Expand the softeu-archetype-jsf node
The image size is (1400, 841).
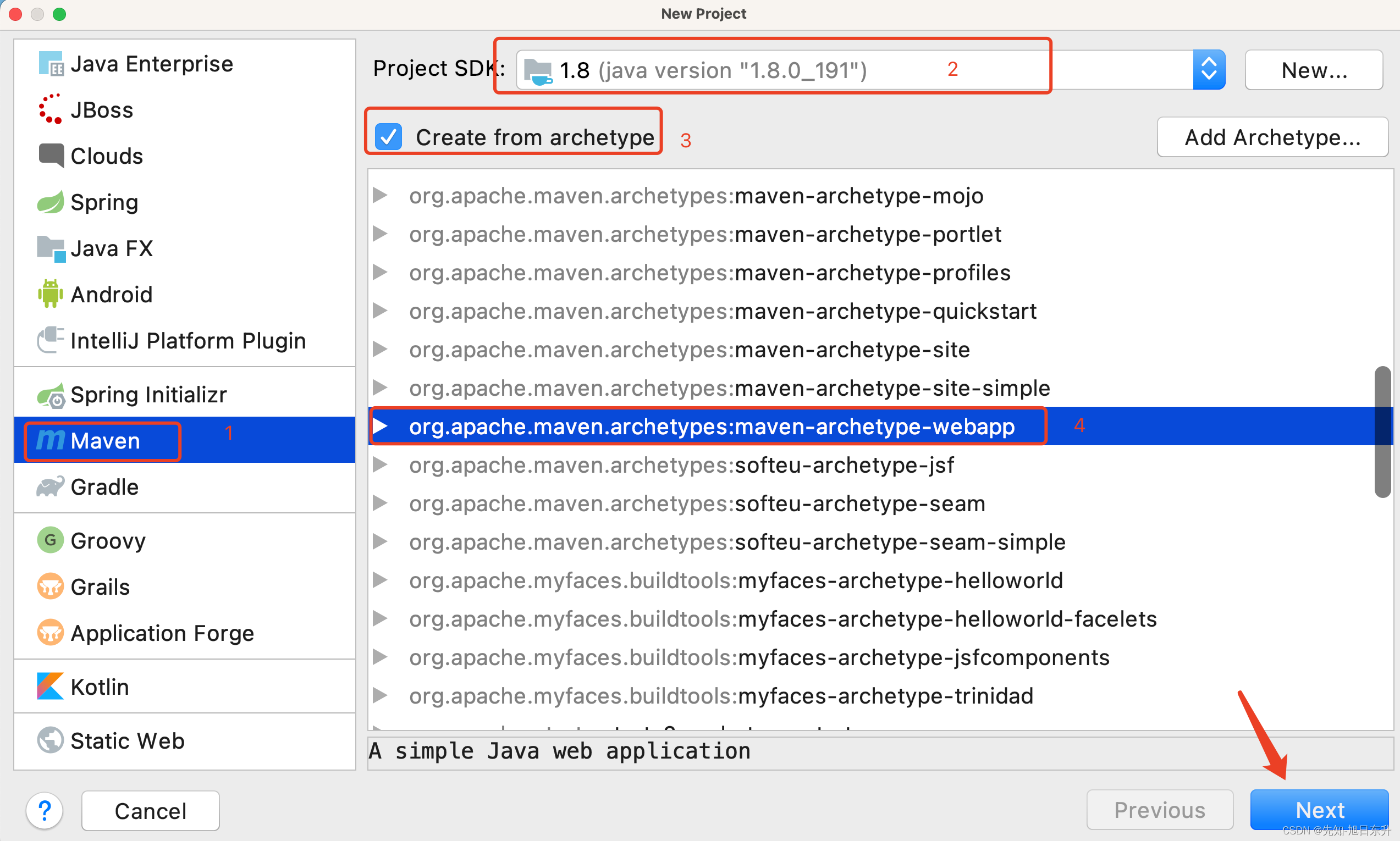tap(381, 464)
